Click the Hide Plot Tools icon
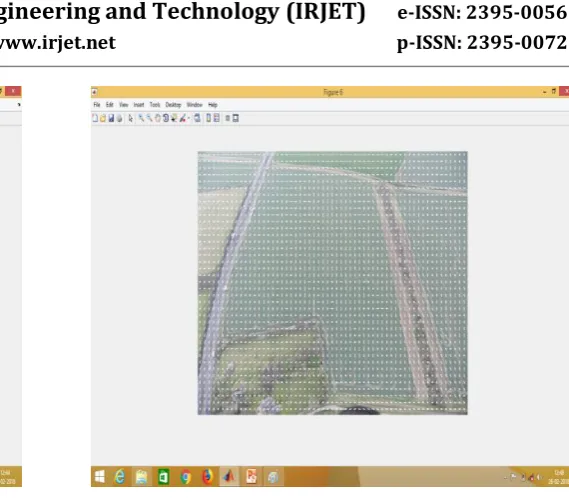The height and width of the screenshot is (498, 569). (228, 118)
